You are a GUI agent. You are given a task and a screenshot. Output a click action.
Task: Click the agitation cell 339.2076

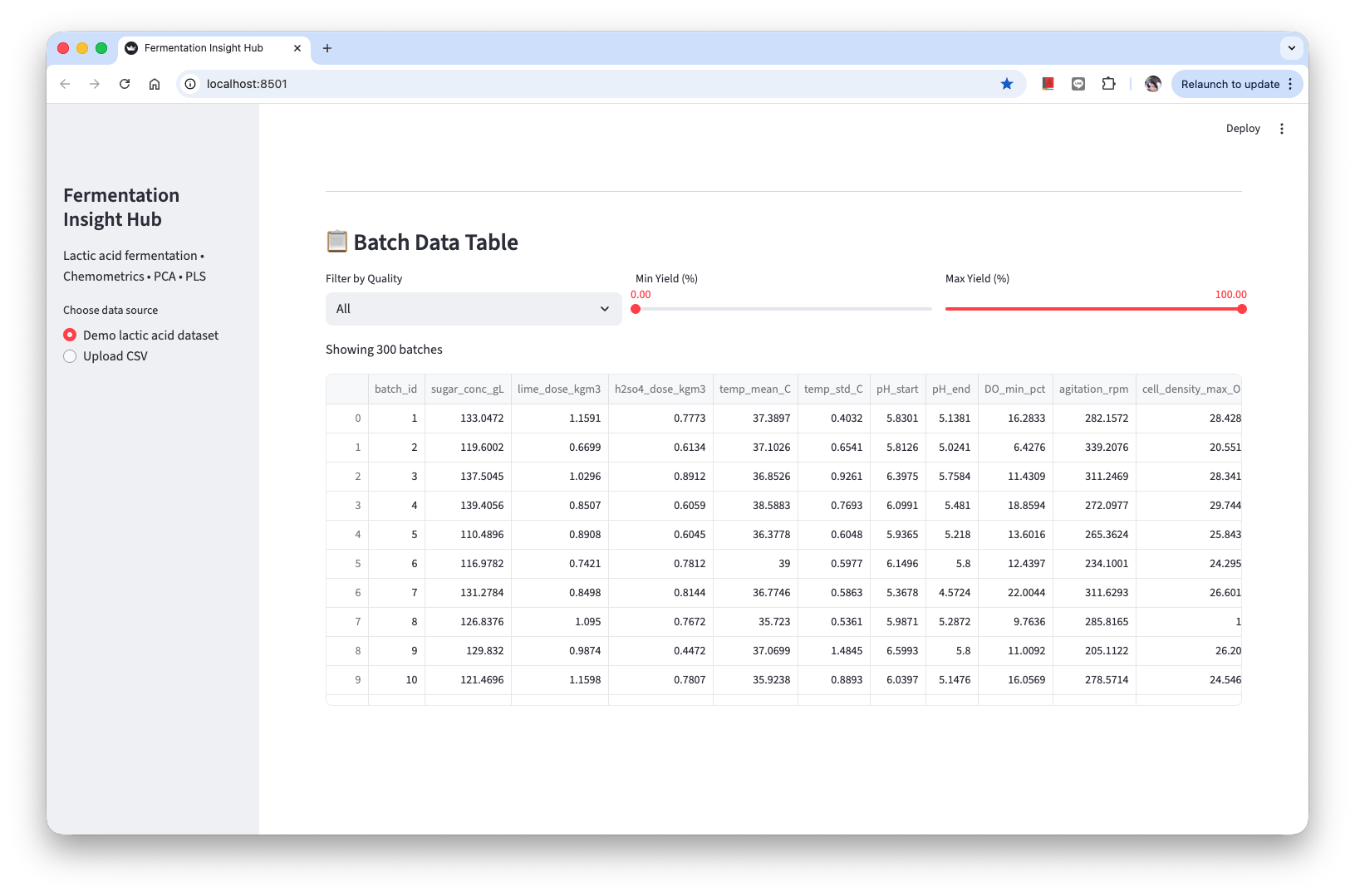pyautogui.click(x=1094, y=448)
